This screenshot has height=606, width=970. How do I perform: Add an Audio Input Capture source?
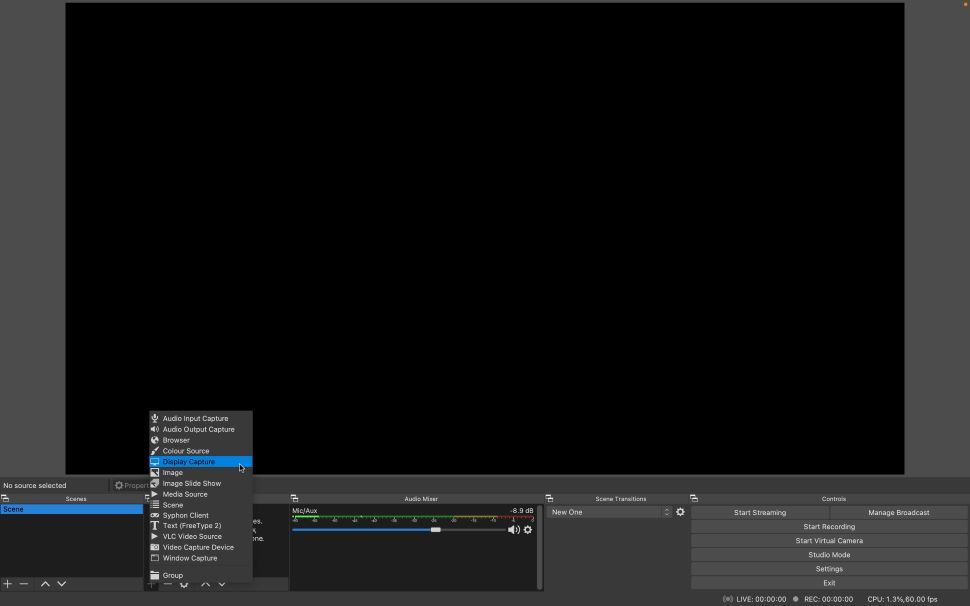point(200,419)
